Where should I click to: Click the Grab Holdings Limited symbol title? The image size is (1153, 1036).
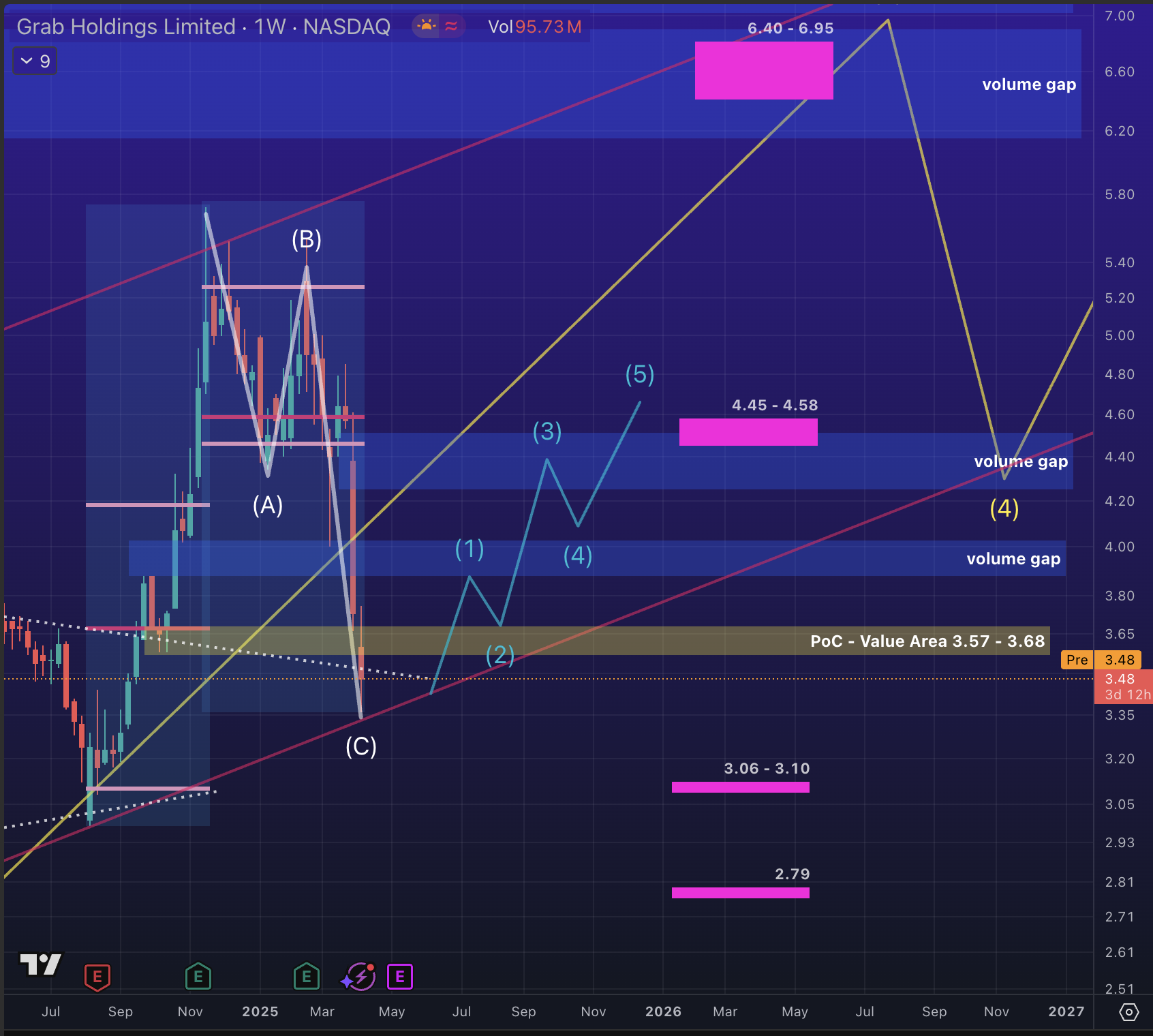click(x=125, y=27)
